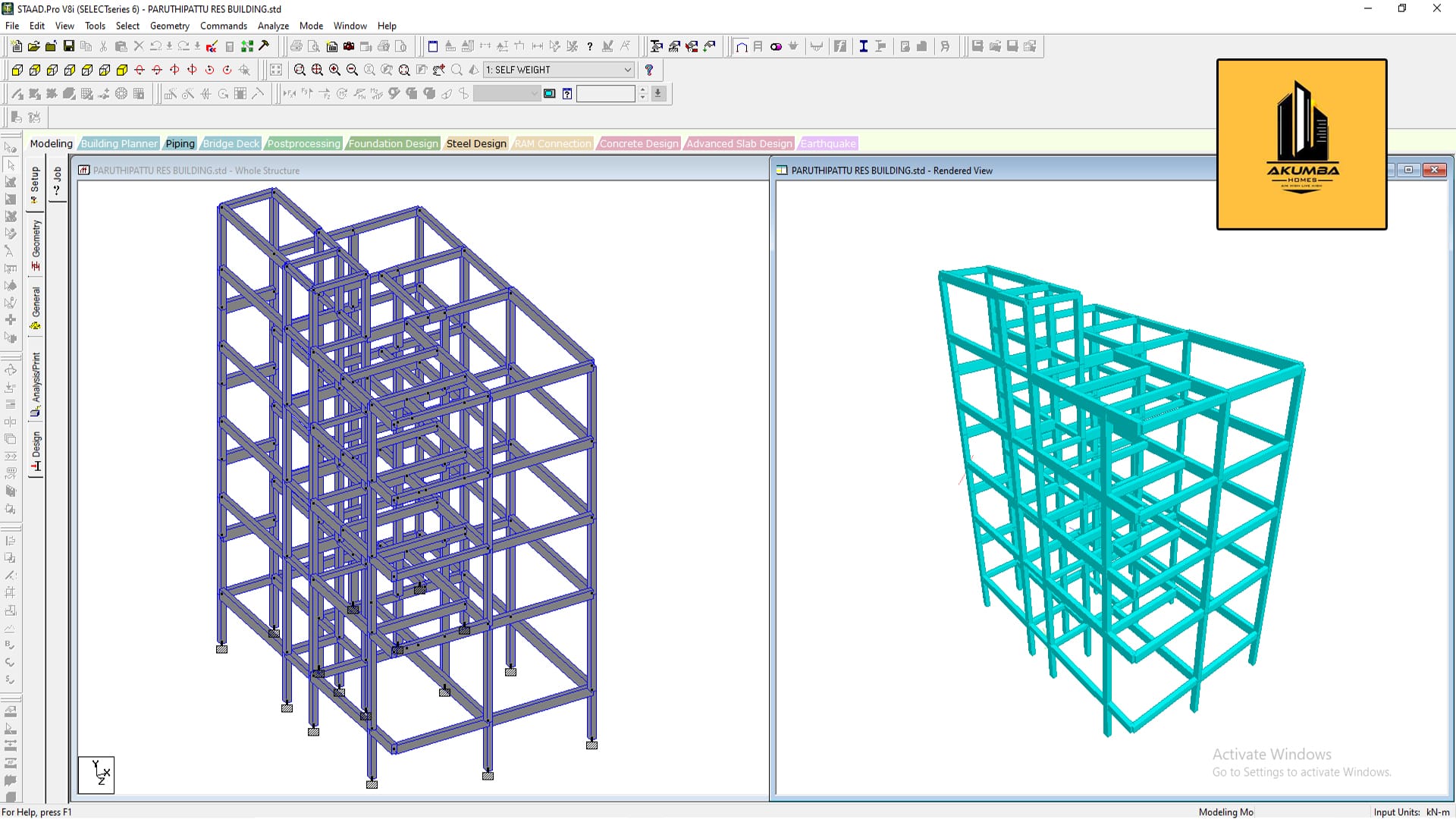This screenshot has height=819, width=1456.
Task: Click the spinner arrows next to empty field
Action: pos(642,93)
